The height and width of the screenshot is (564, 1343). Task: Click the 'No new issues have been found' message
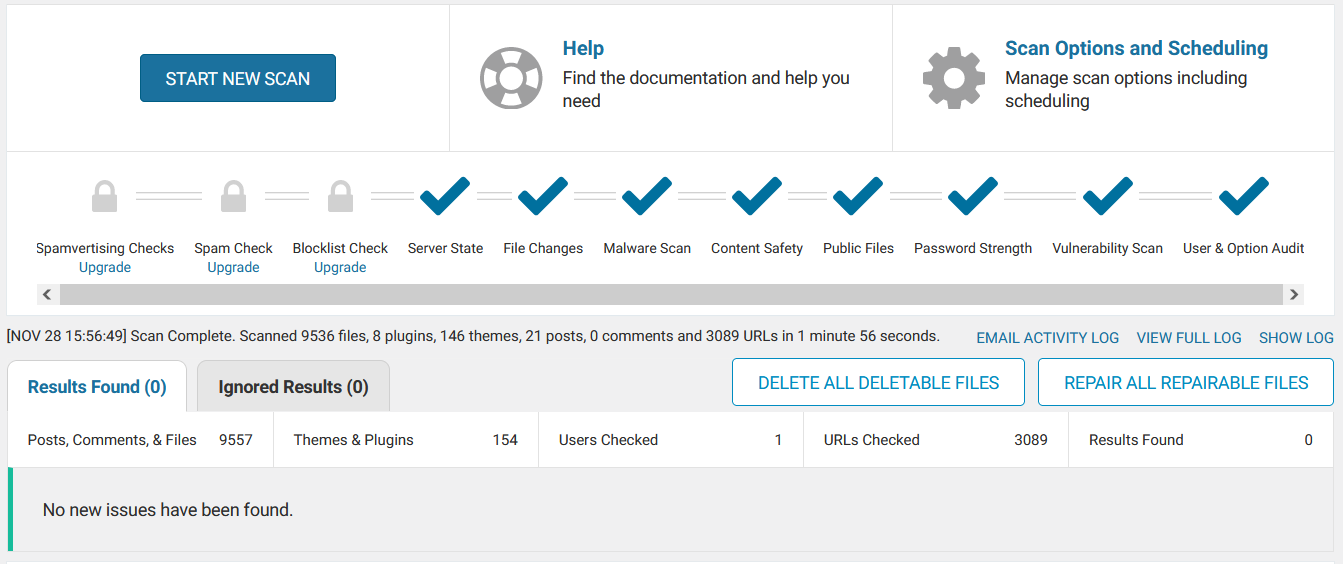[x=168, y=510]
